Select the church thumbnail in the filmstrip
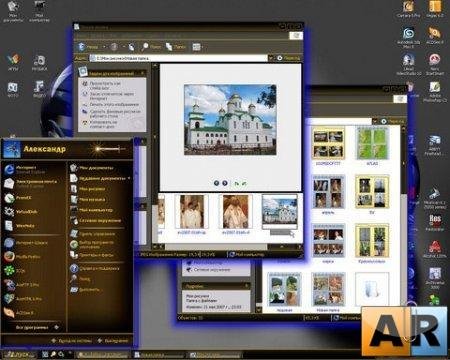This screenshot has height=360, width=450. pos(279,211)
